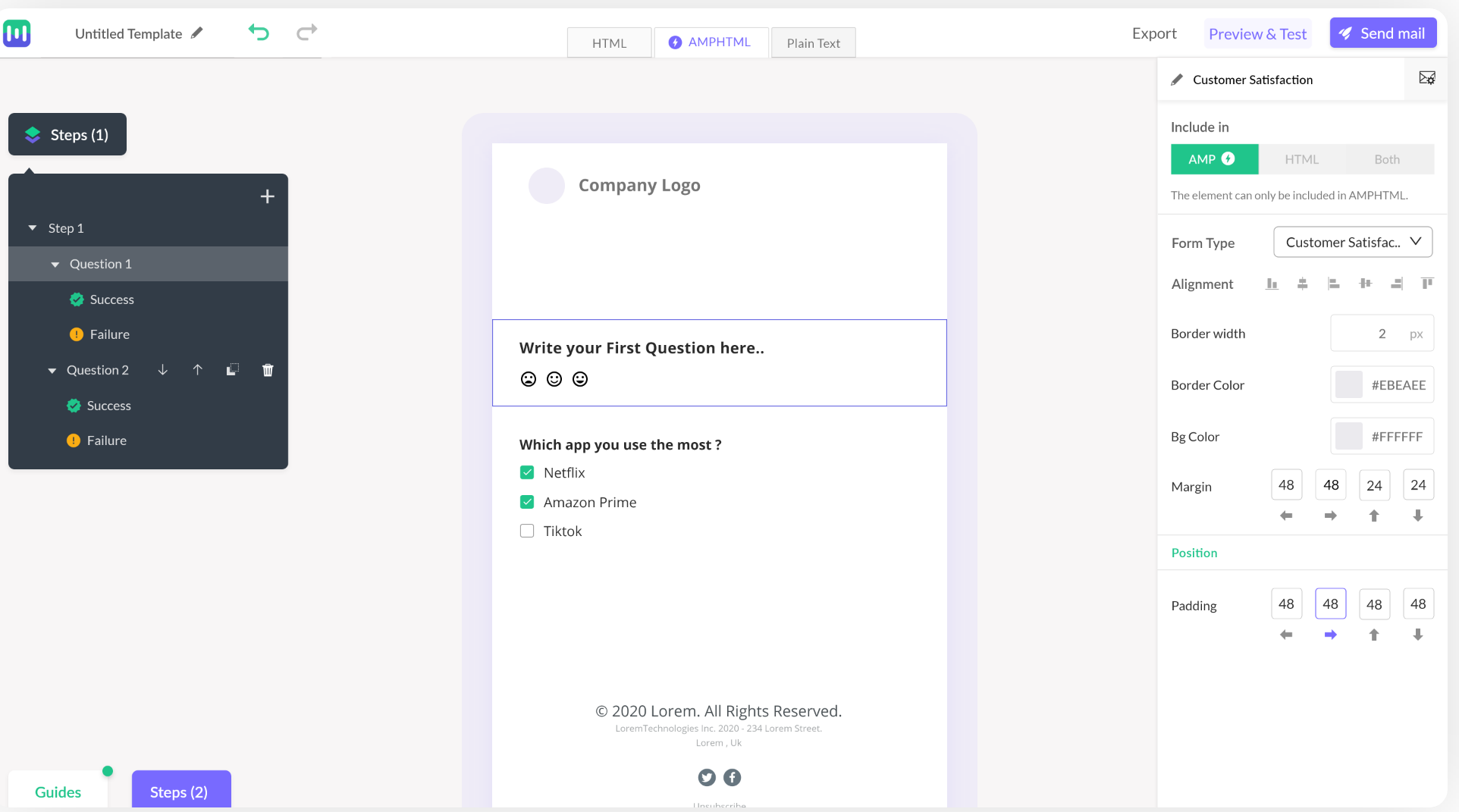Click the redo arrow icon
Screen dimensions: 1459x812
(306, 33)
